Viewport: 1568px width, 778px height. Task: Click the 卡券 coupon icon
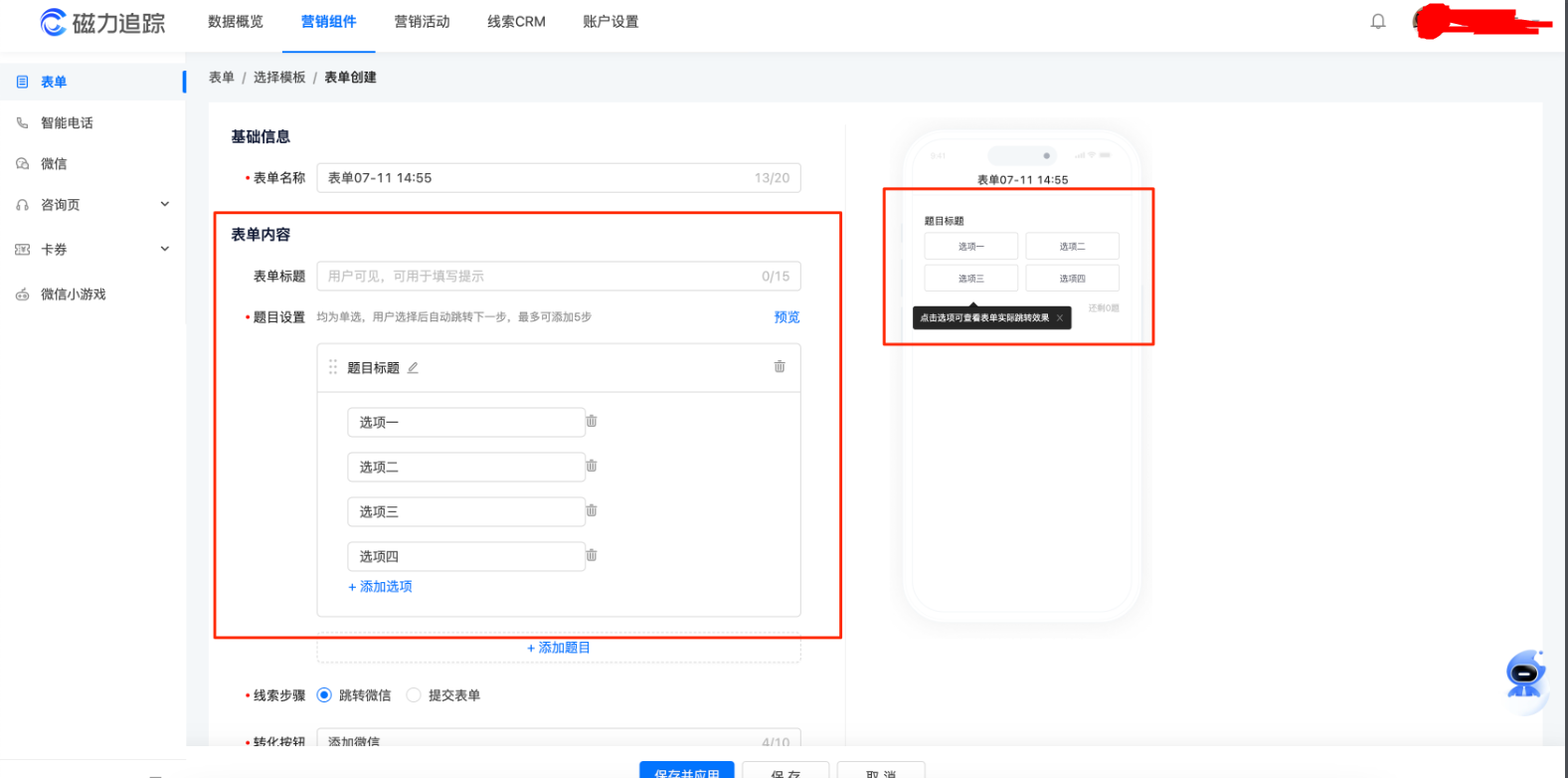pyautogui.click(x=22, y=249)
